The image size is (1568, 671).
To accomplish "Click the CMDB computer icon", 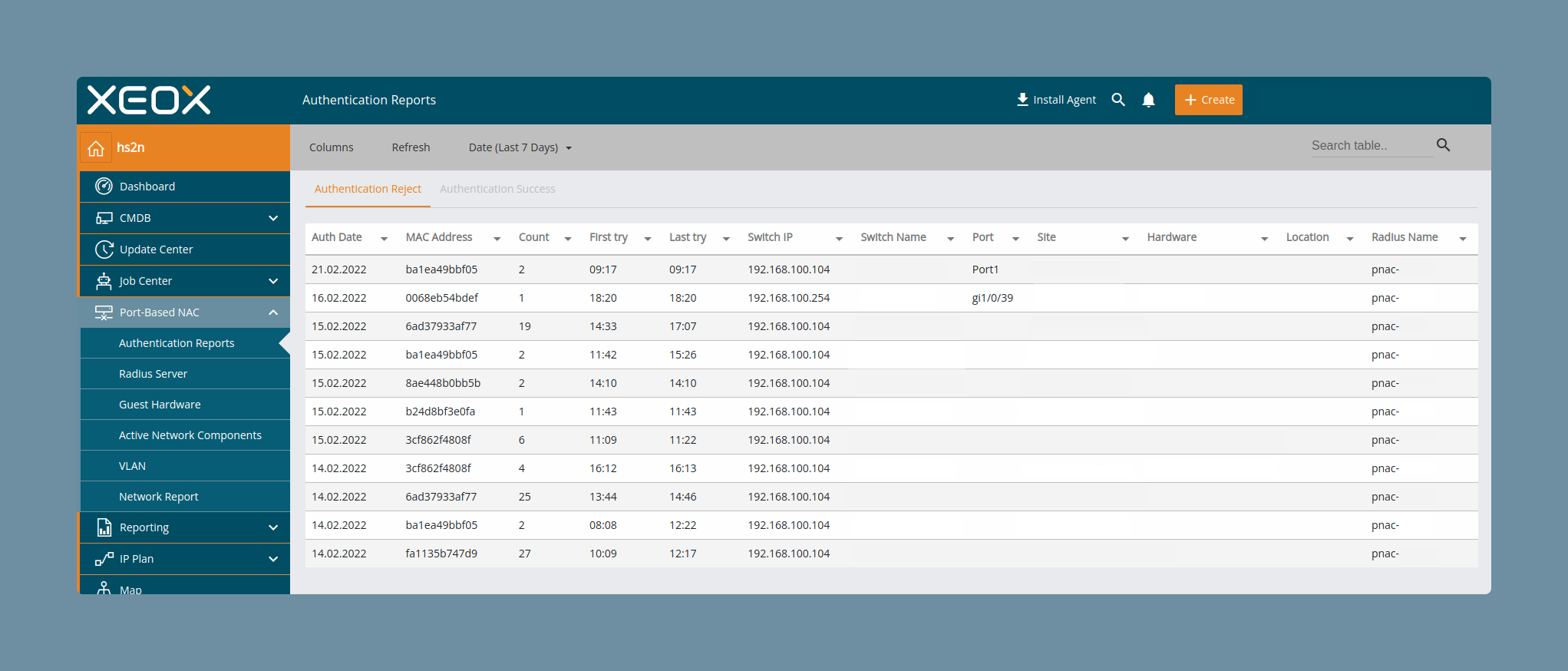I will pos(104,218).
